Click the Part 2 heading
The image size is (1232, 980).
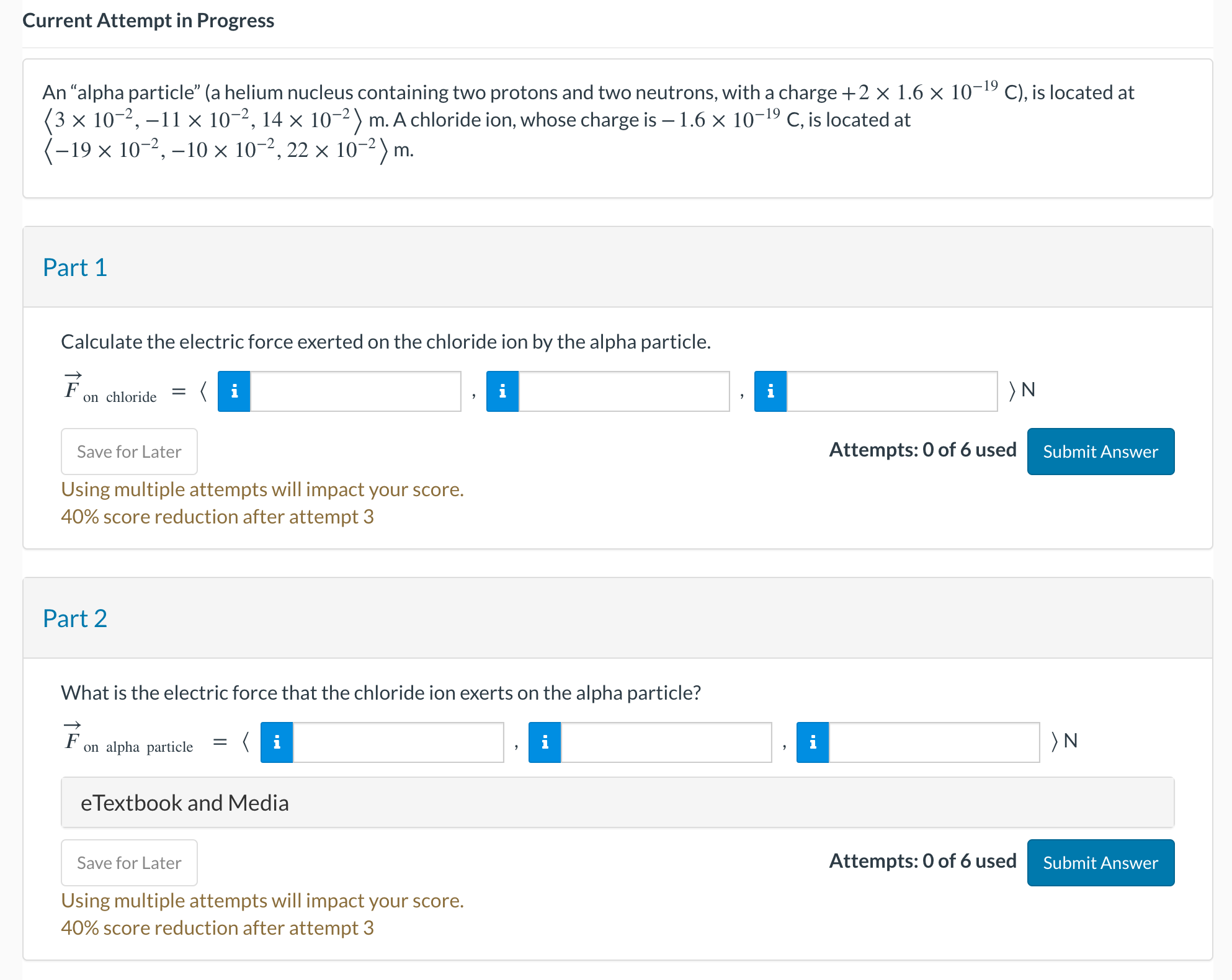coord(75,618)
